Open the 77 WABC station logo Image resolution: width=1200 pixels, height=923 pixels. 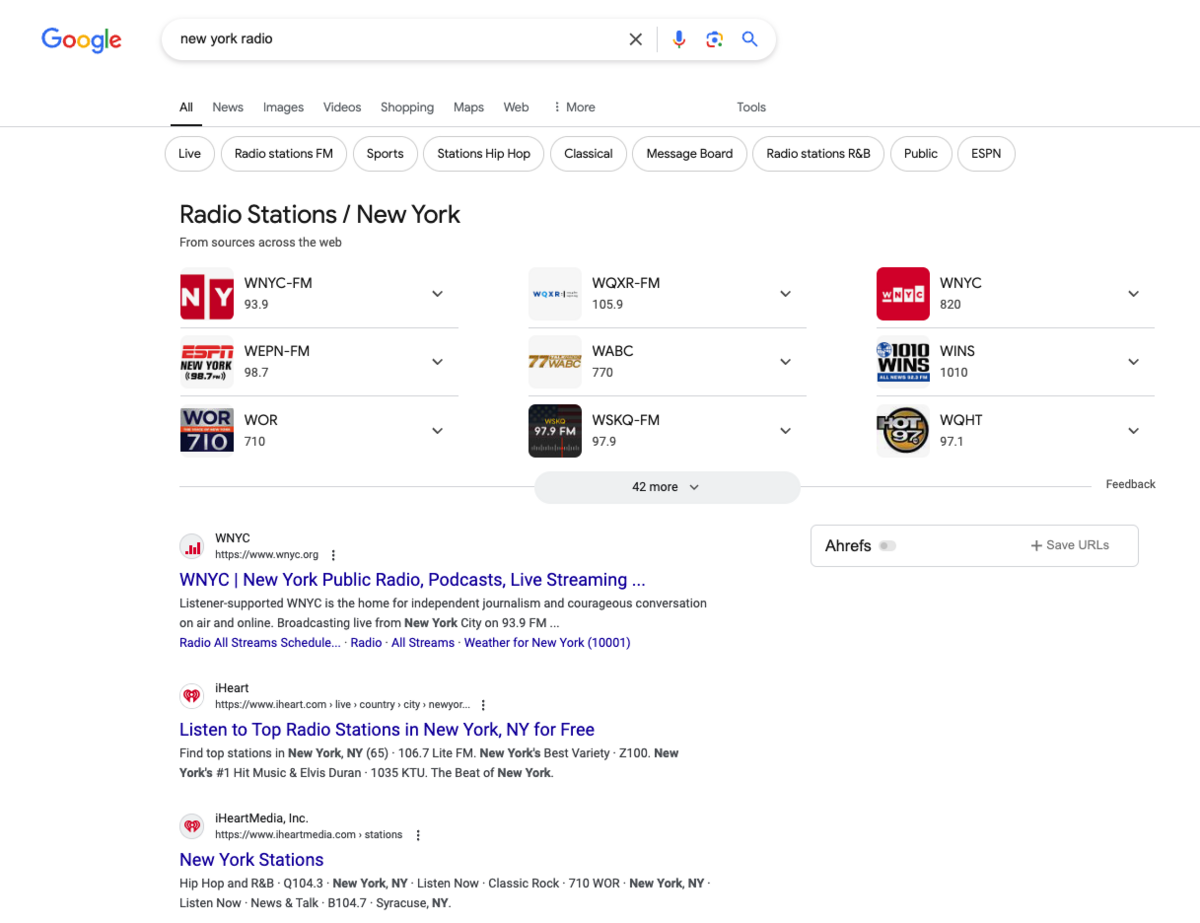click(x=555, y=362)
